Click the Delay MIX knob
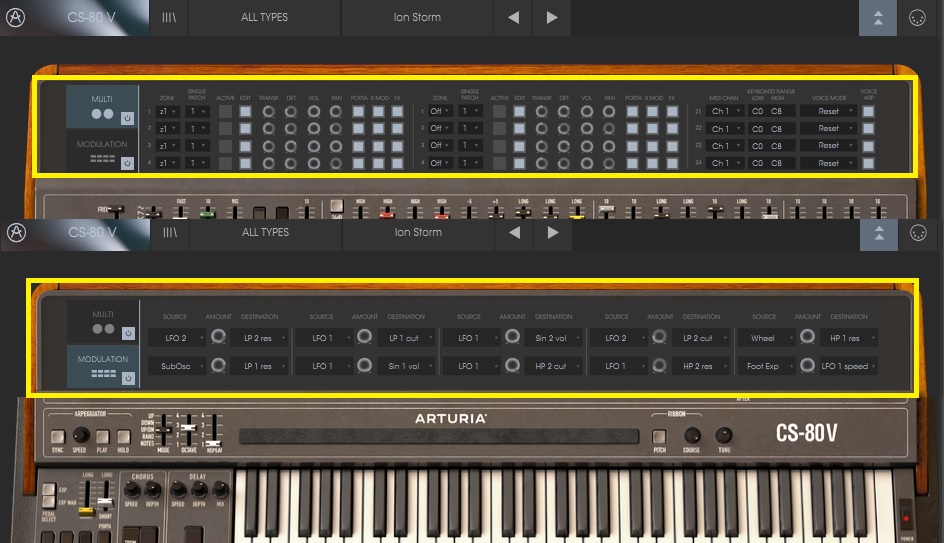Viewport: 944px width, 543px height. pos(220,490)
